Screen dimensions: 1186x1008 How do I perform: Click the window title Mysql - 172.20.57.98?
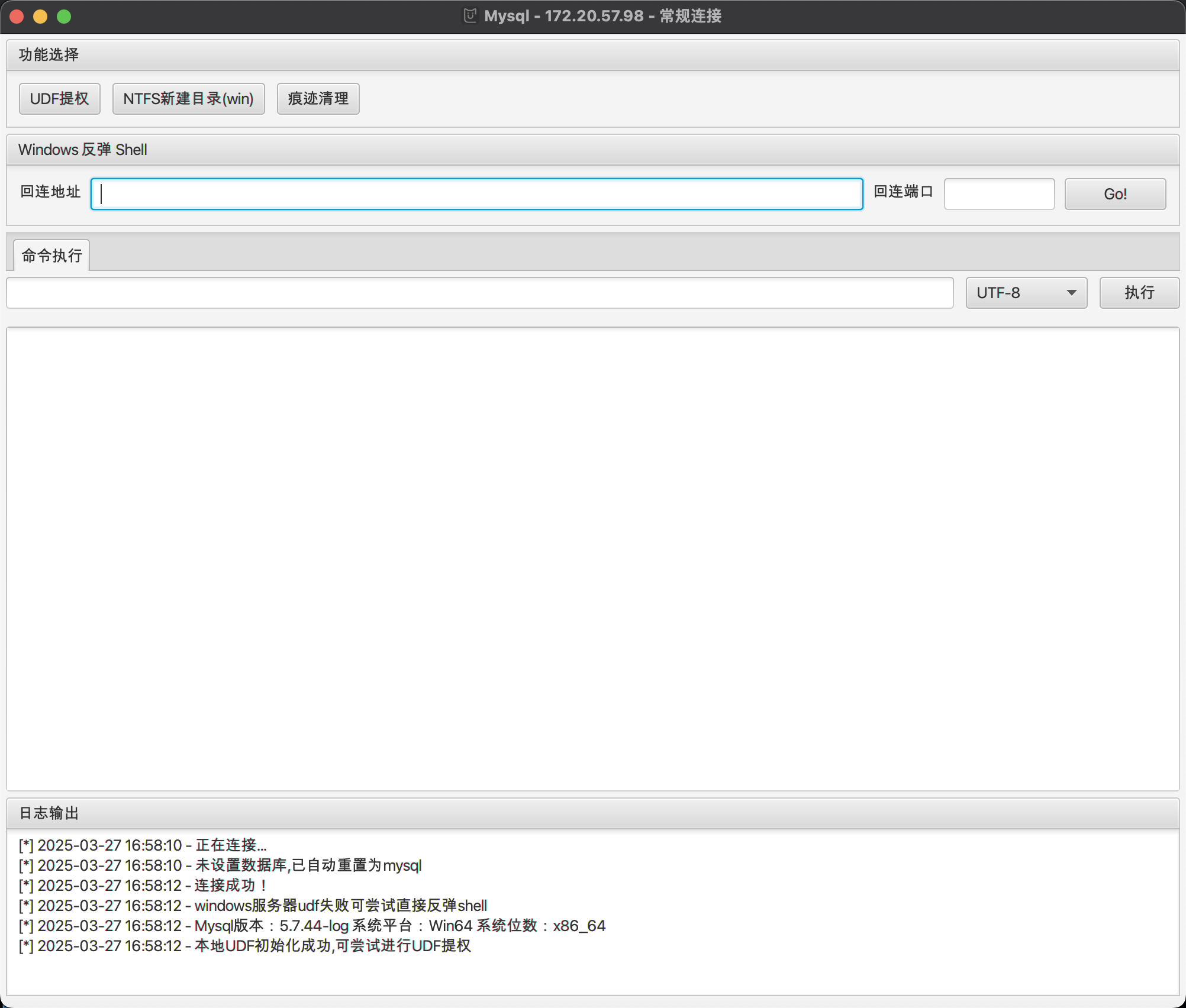[603, 16]
